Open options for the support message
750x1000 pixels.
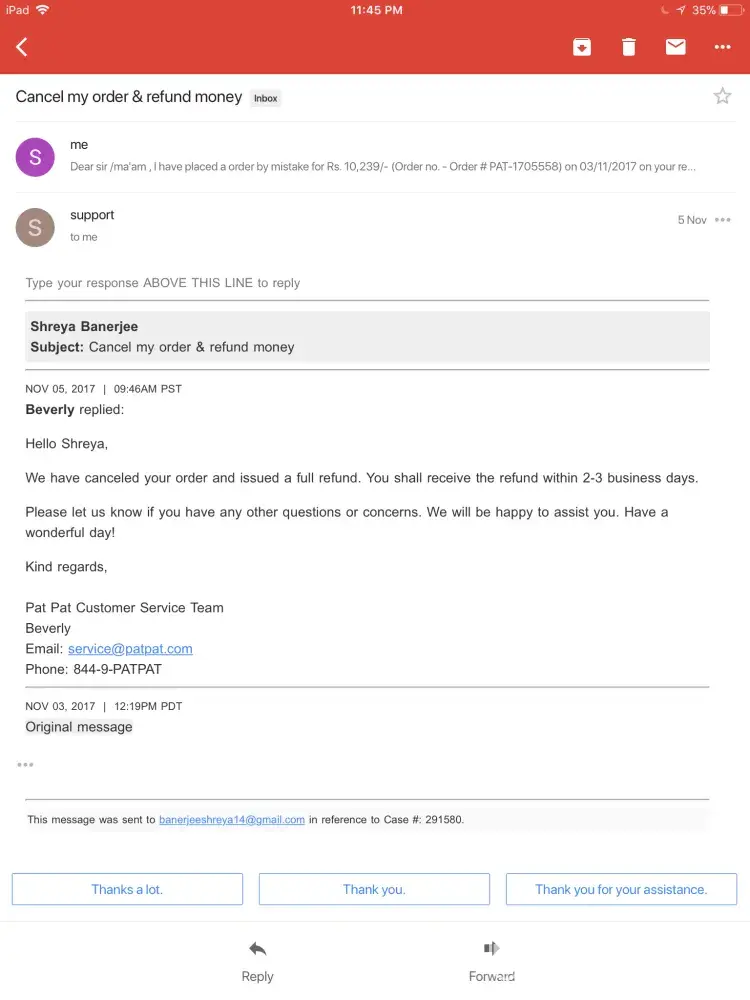(x=723, y=220)
